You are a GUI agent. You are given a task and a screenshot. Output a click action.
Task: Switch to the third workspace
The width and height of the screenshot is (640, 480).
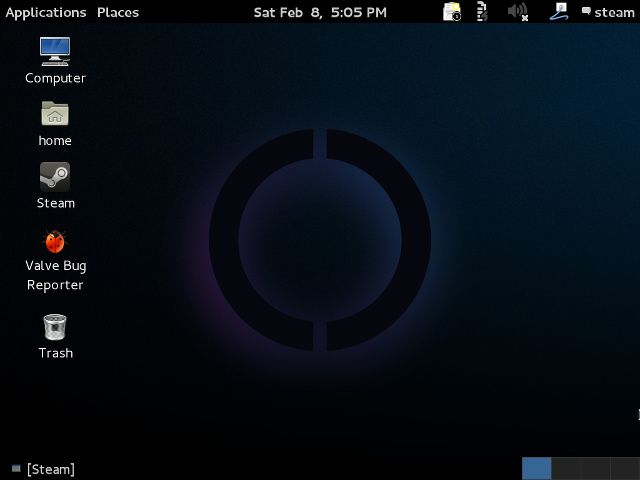[x=596, y=469]
